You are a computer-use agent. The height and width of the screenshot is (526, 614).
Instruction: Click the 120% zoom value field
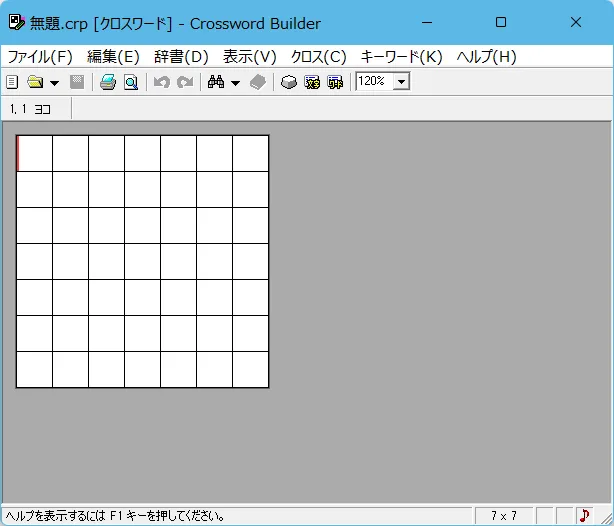click(374, 81)
